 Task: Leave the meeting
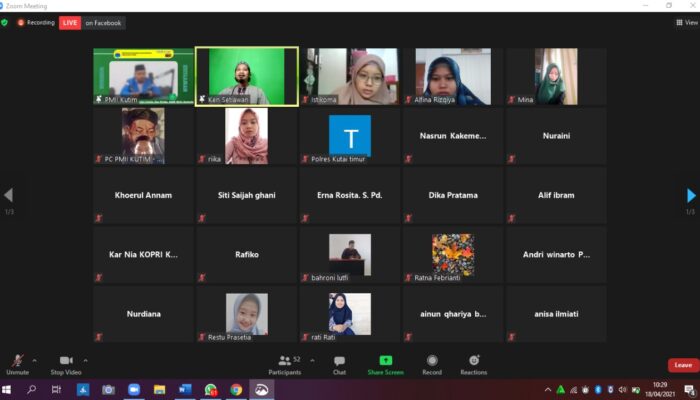click(x=683, y=365)
